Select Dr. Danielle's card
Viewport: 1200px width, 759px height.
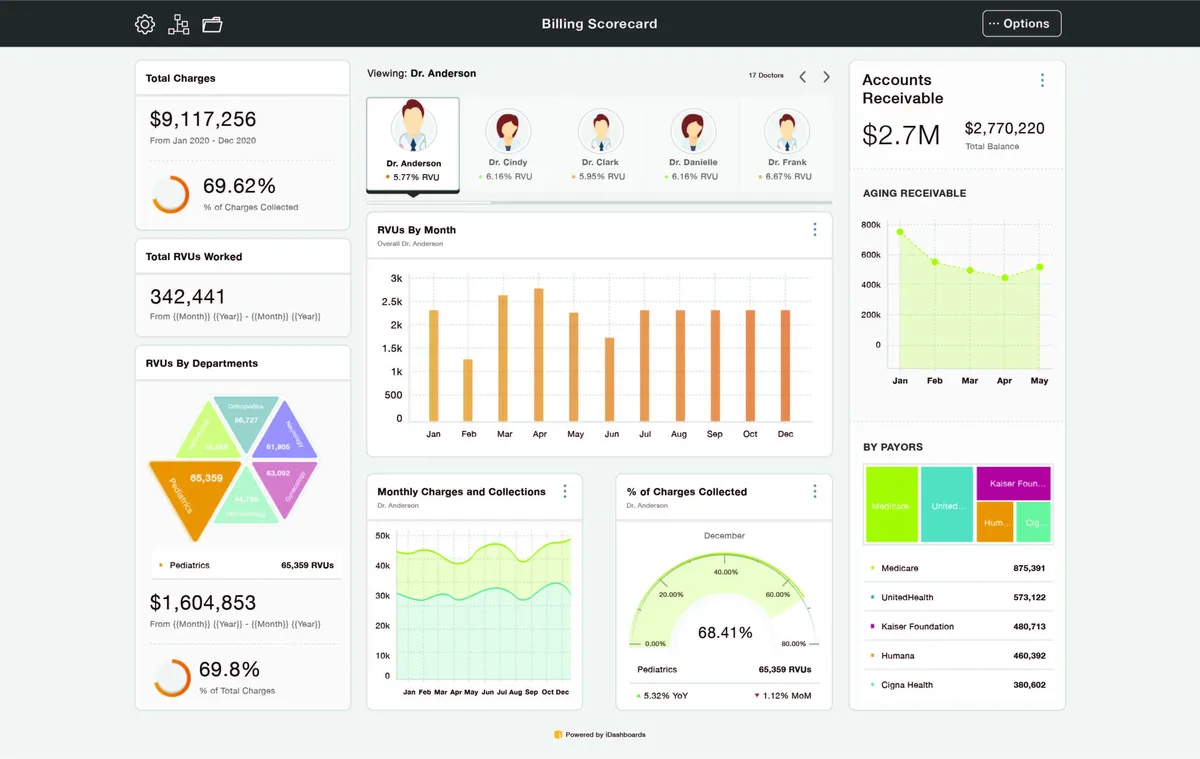coord(693,143)
